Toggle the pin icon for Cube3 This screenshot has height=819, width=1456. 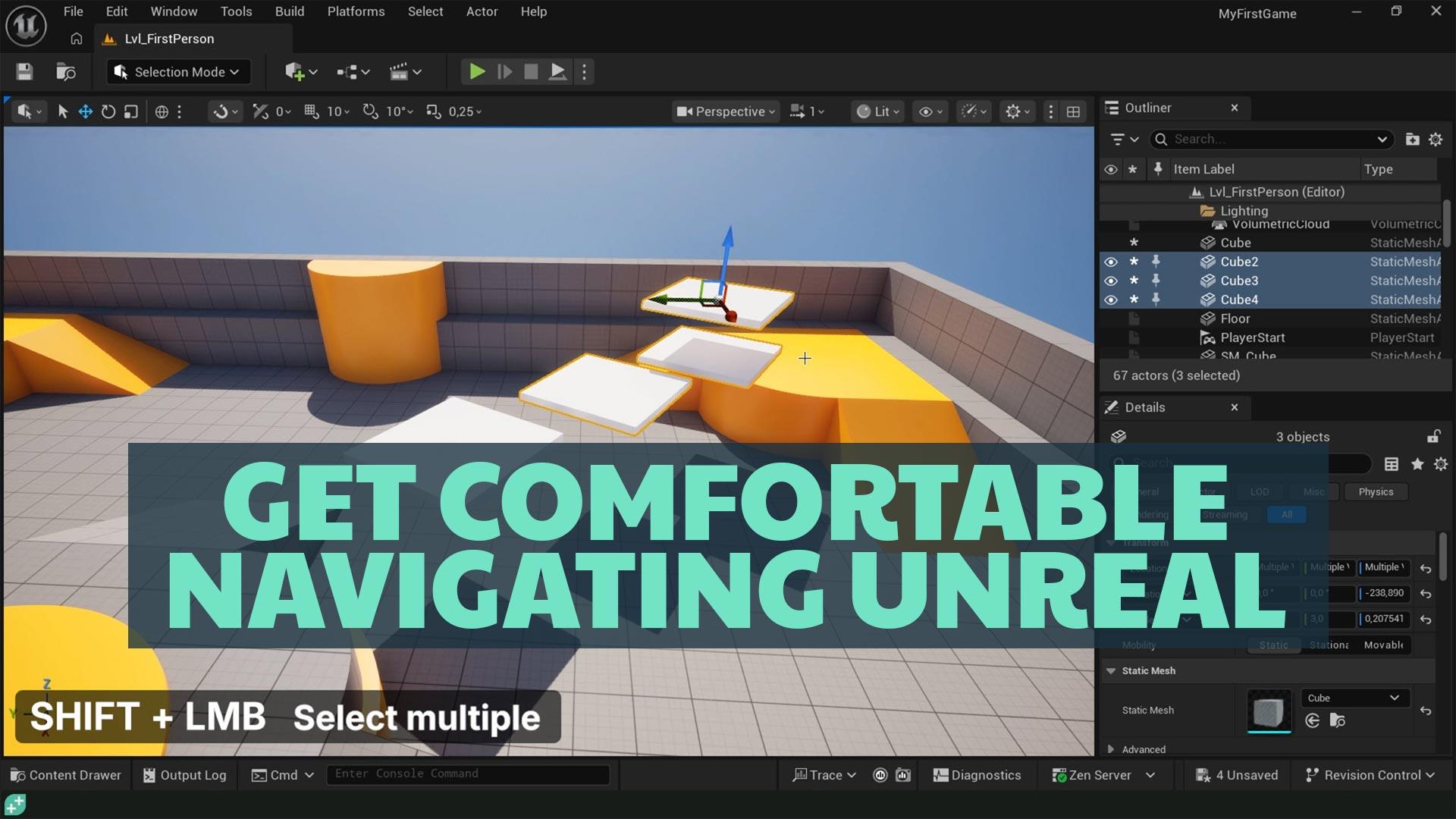tap(1156, 280)
